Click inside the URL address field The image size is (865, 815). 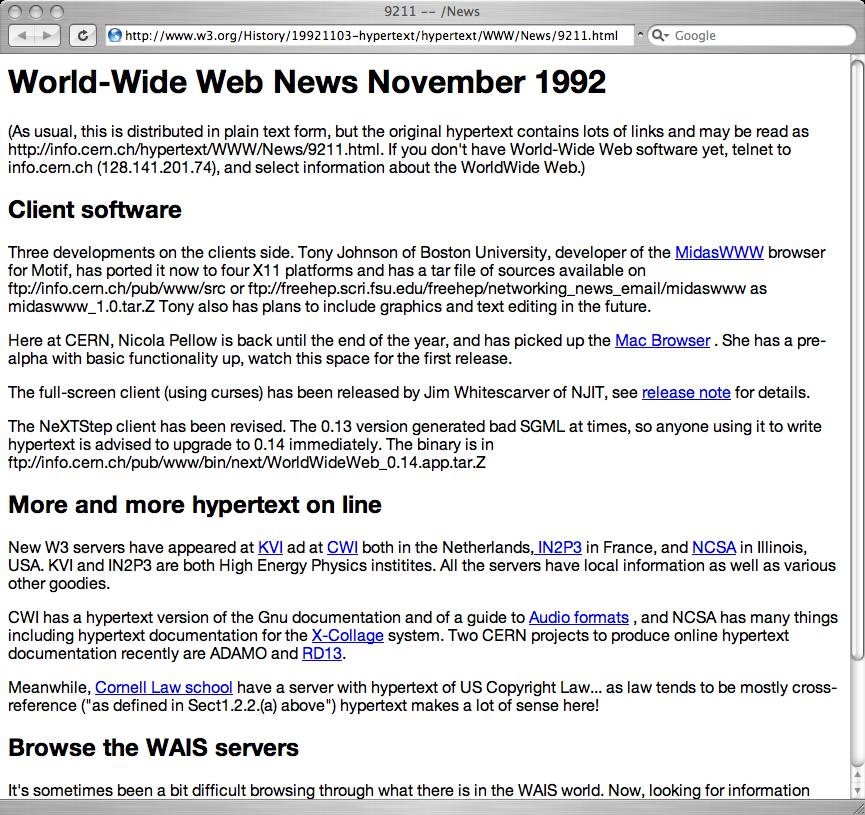point(370,36)
